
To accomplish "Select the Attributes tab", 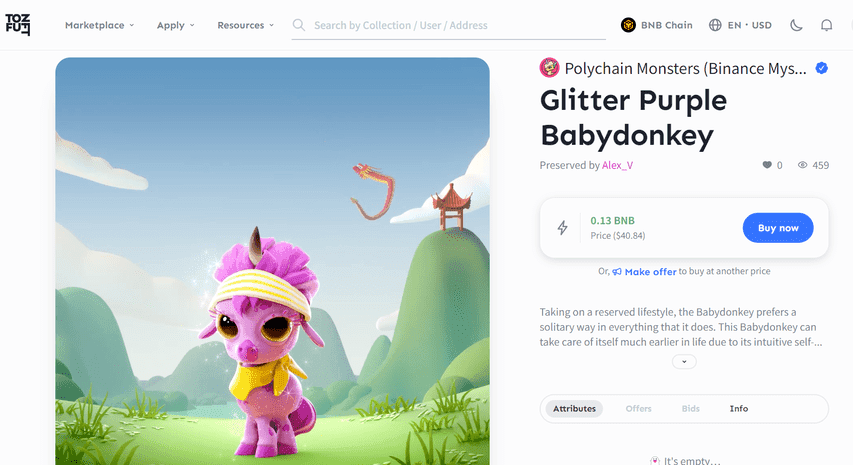I will click(574, 408).
